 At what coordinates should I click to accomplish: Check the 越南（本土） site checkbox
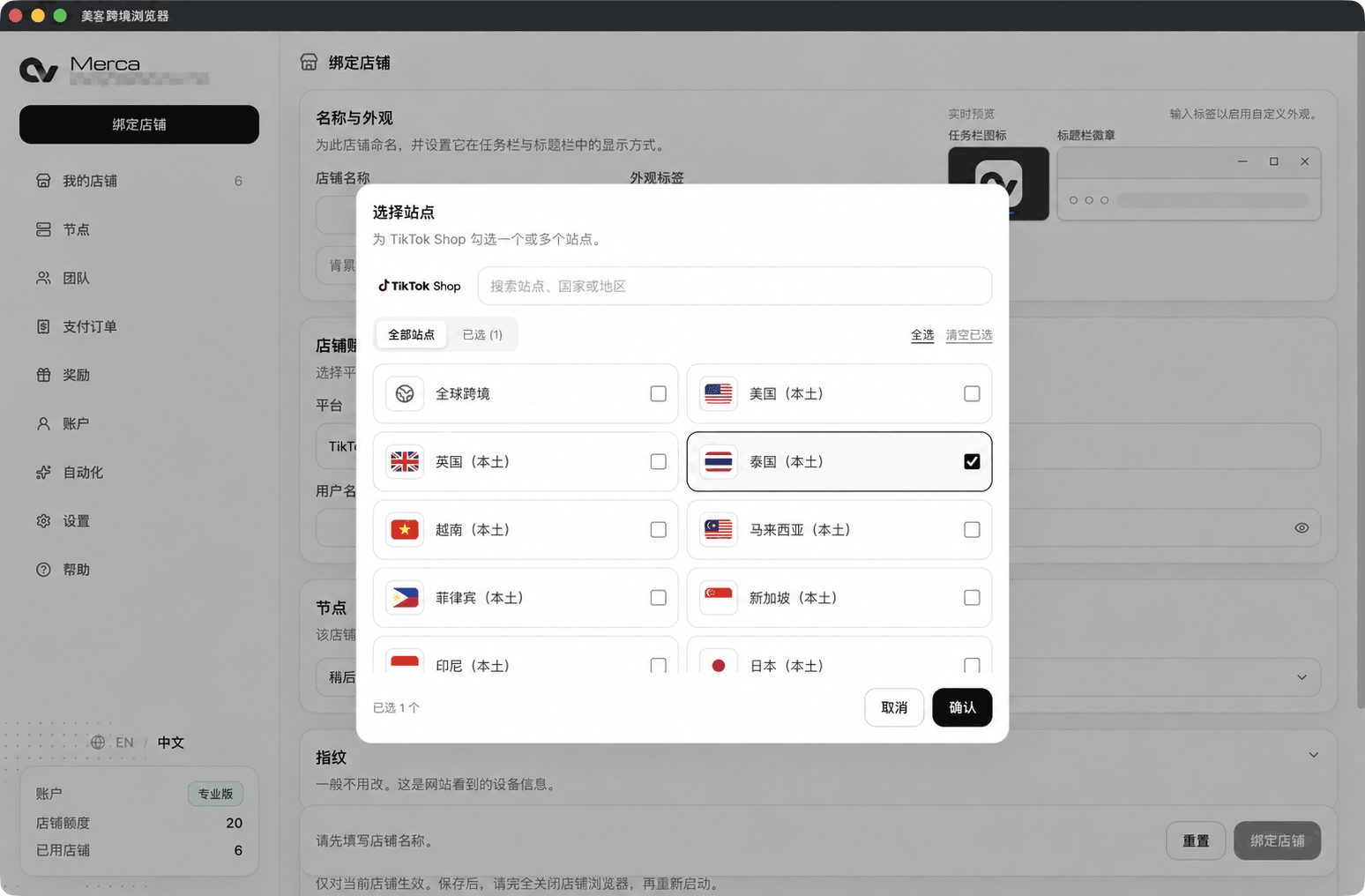(x=658, y=529)
